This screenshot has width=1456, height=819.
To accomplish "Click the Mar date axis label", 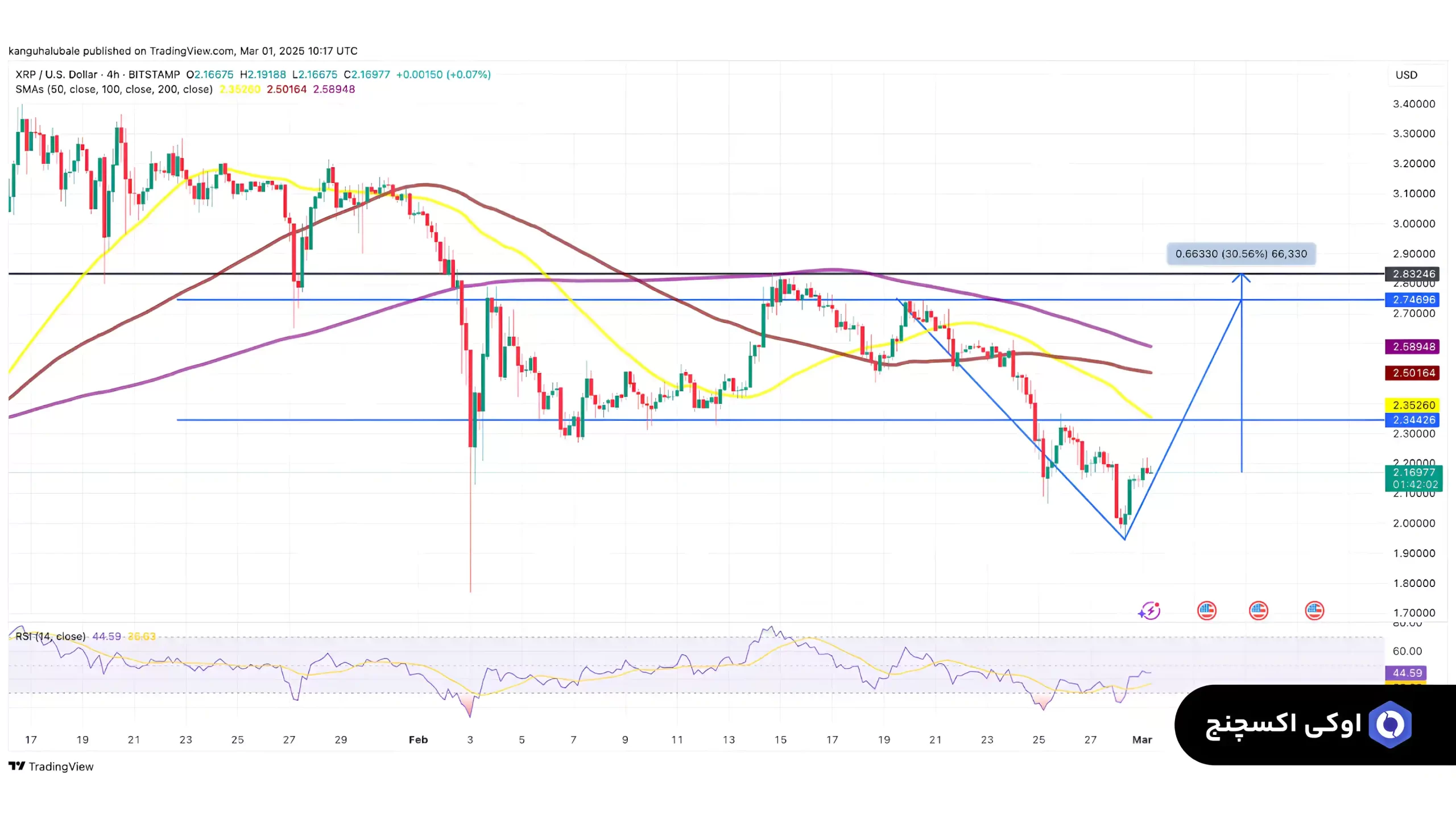I will pyautogui.click(x=1142, y=740).
